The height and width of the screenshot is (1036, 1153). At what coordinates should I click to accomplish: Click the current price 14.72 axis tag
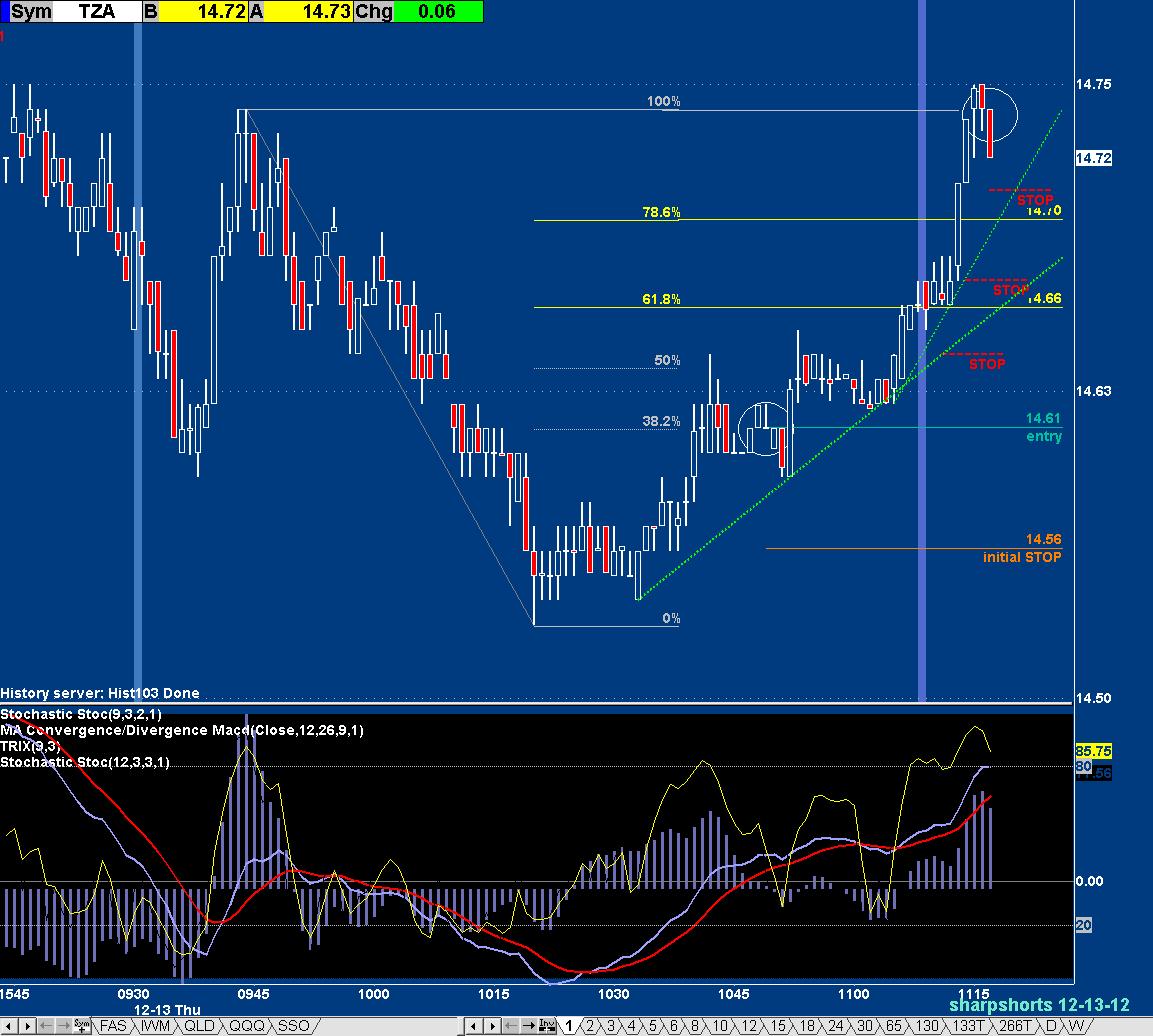(x=1093, y=158)
